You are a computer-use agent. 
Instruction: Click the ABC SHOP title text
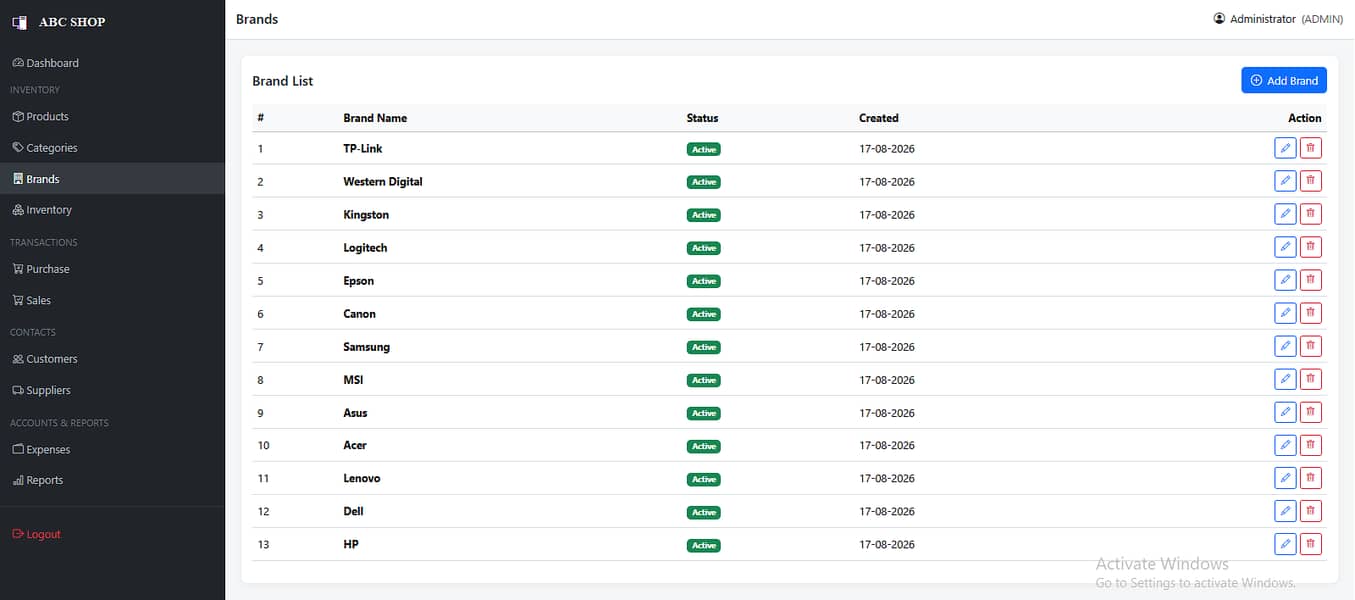tap(72, 22)
